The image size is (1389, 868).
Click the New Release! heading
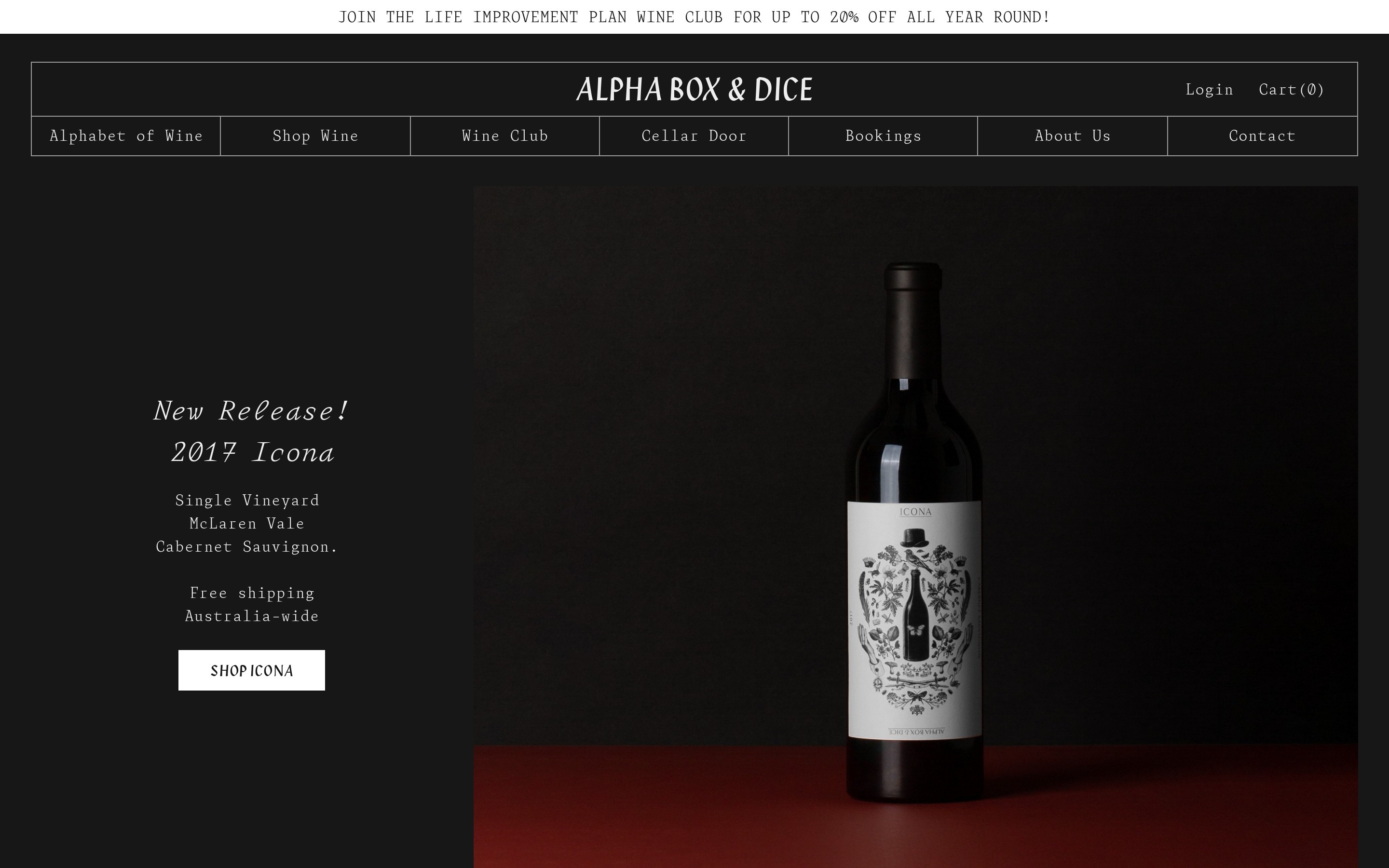click(x=251, y=411)
